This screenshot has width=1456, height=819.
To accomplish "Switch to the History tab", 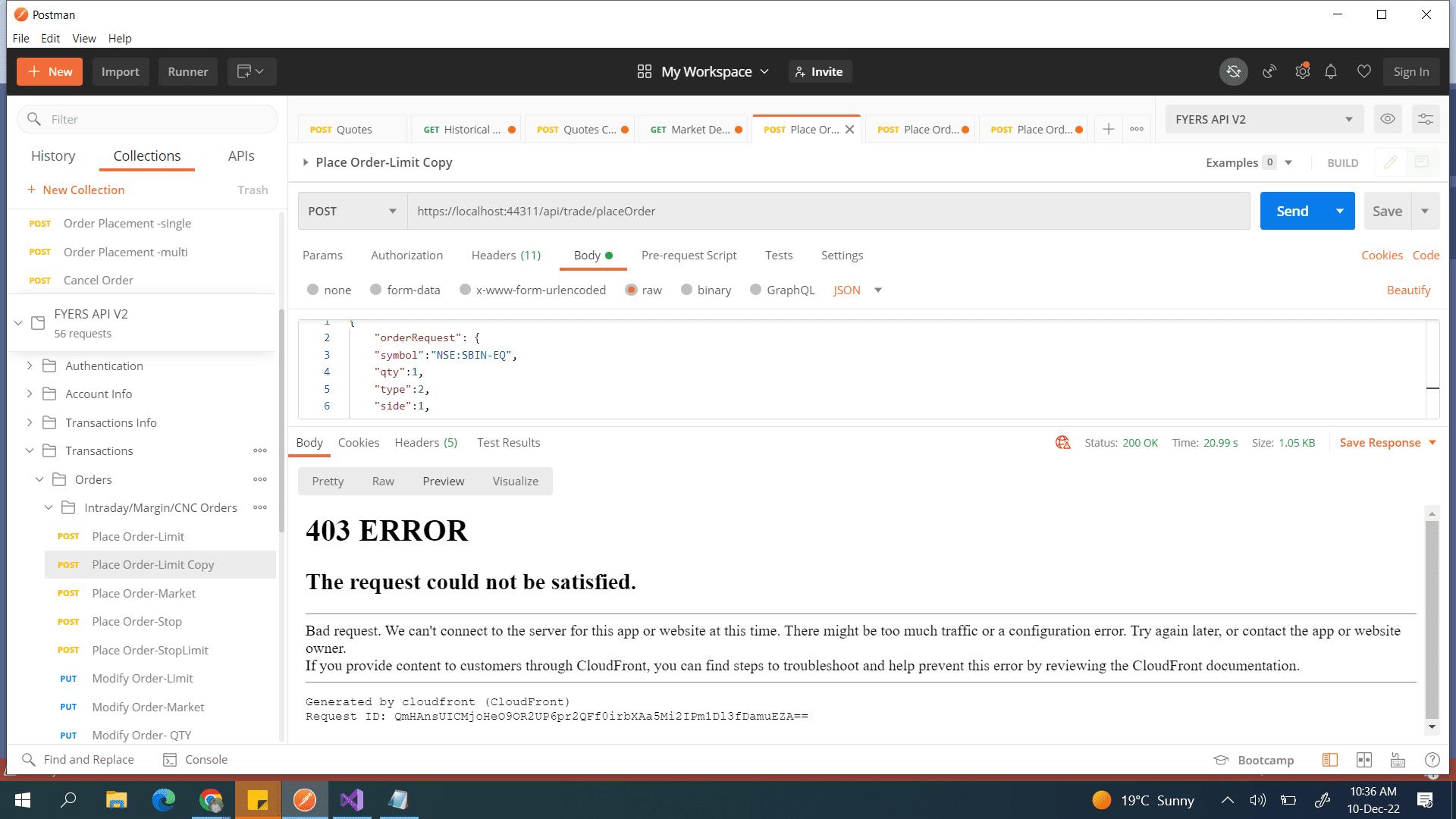I will [x=53, y=155].
